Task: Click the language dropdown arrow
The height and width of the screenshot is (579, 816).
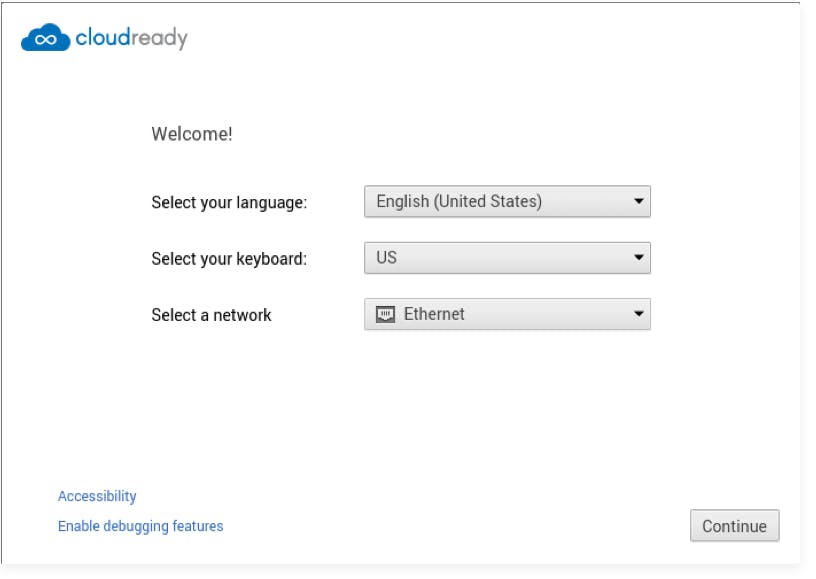Action: point(639,202)
